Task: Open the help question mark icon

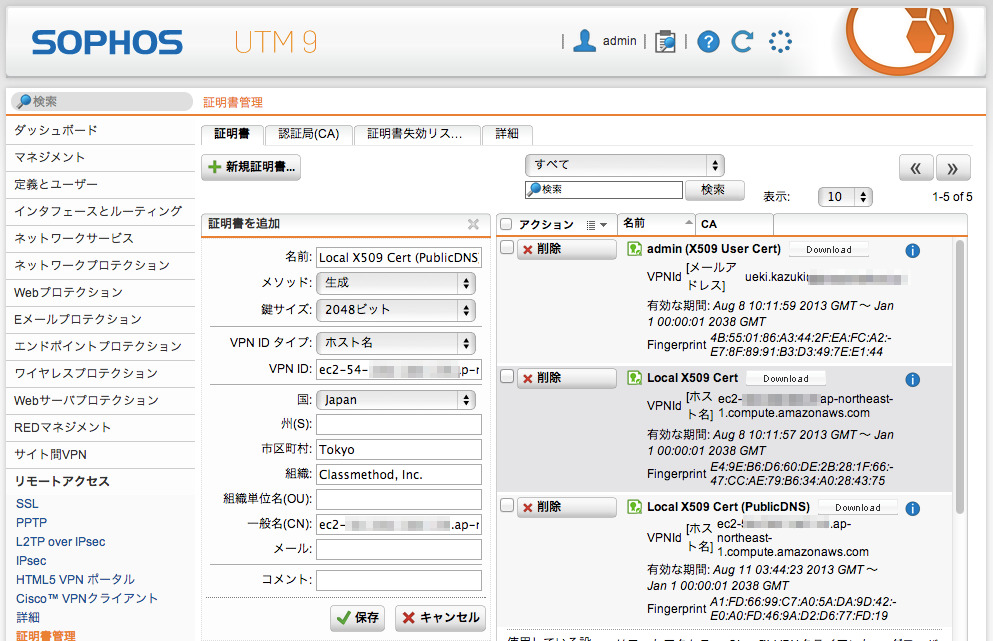Action: 708,42
